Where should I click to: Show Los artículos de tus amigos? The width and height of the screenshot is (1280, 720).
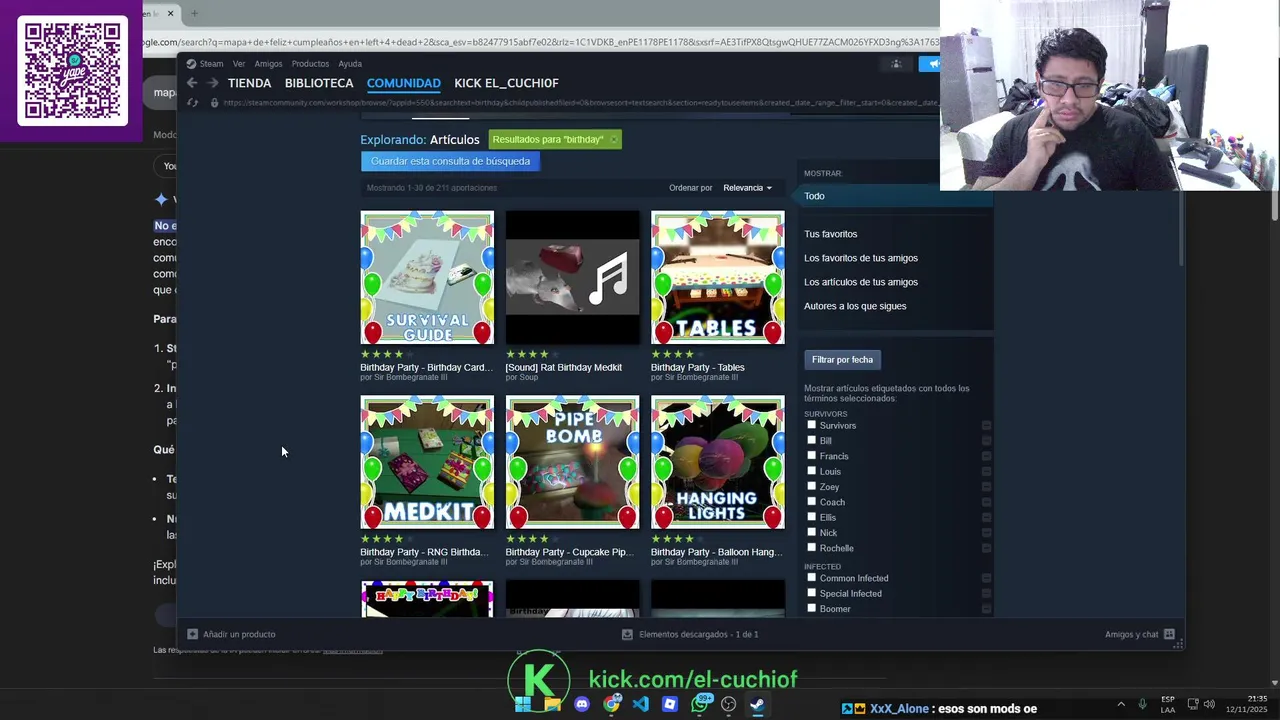tap(860, 282)
